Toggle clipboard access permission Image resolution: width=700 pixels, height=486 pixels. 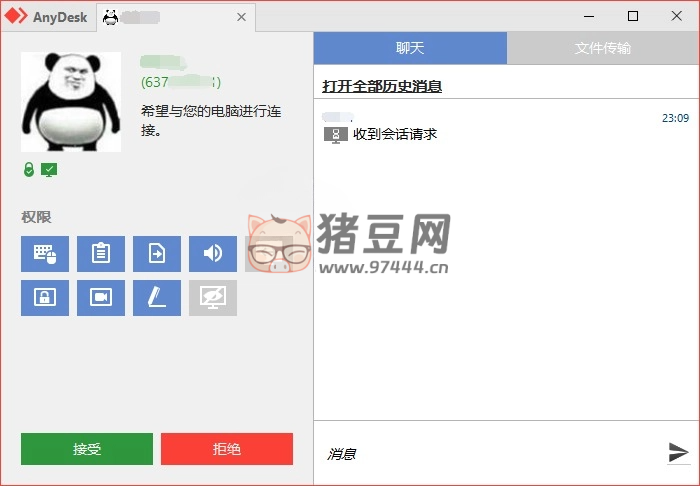(x=101, y=254)
